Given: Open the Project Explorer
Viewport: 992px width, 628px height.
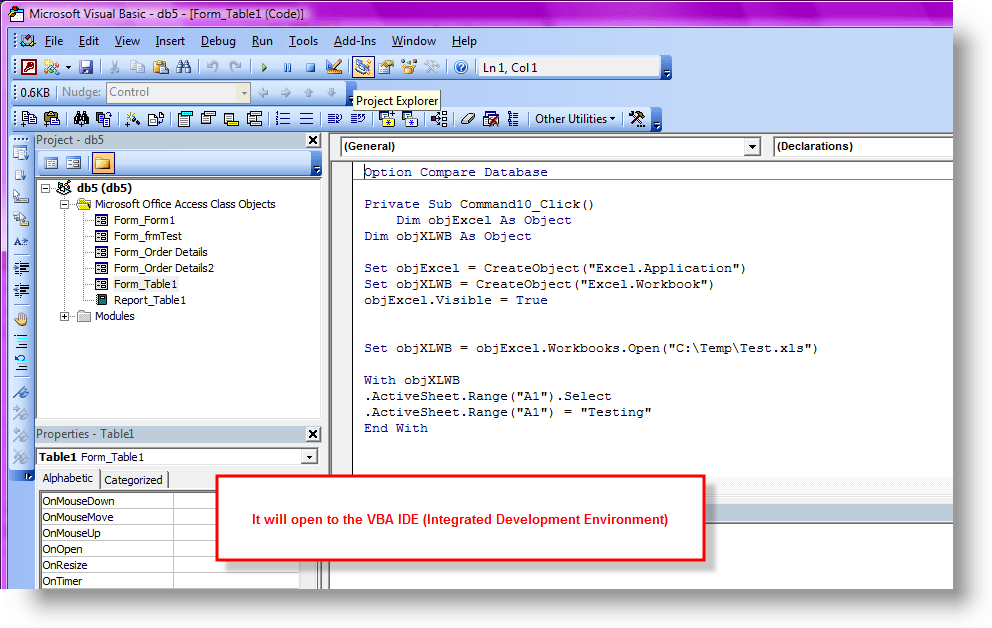Looking at the screenshot, I should pos(364,67).
